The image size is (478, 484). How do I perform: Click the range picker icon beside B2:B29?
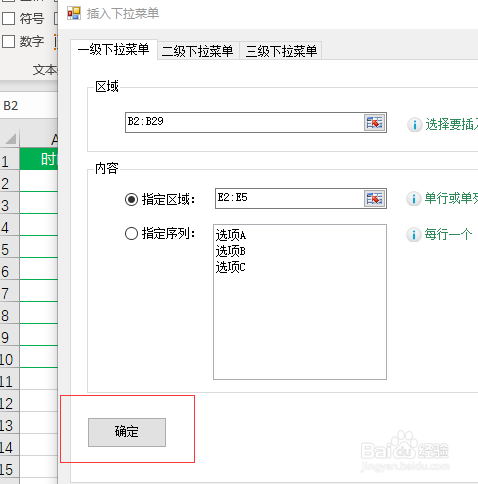(x=374, y=123)
